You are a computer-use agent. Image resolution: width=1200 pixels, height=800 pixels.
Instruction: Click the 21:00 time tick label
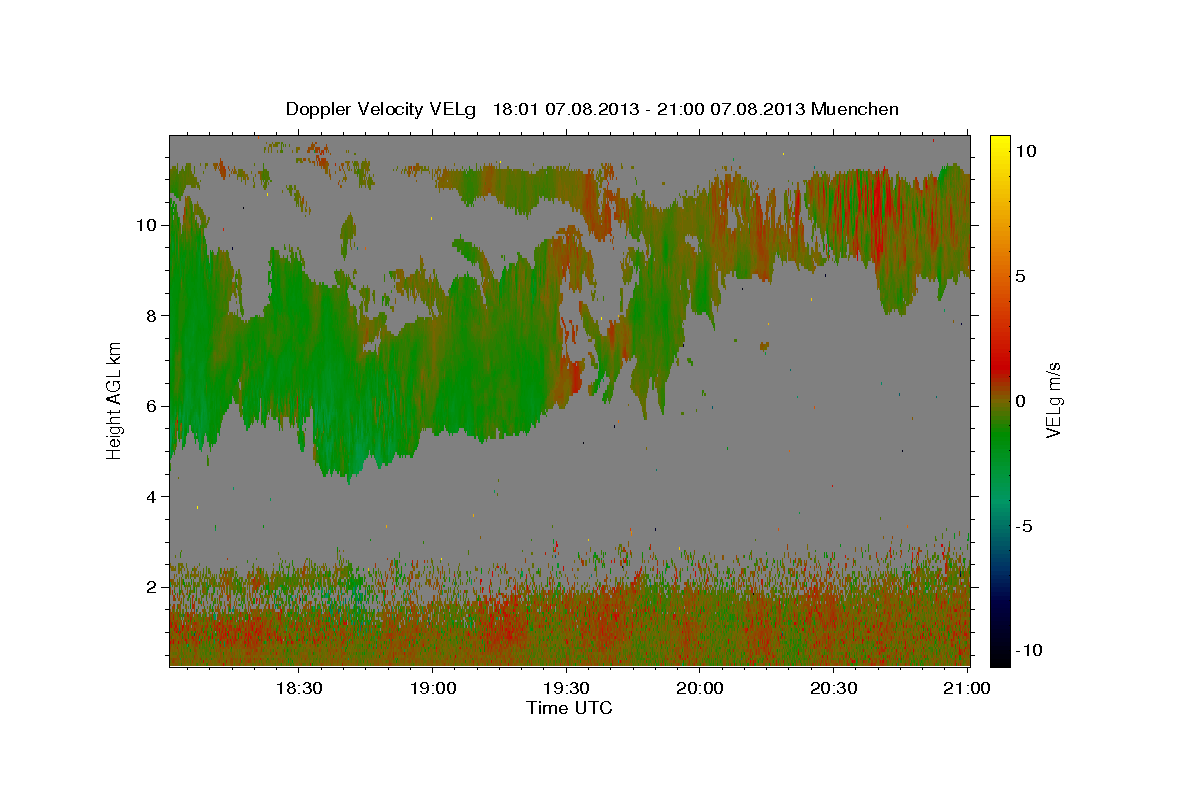[967, 688]
